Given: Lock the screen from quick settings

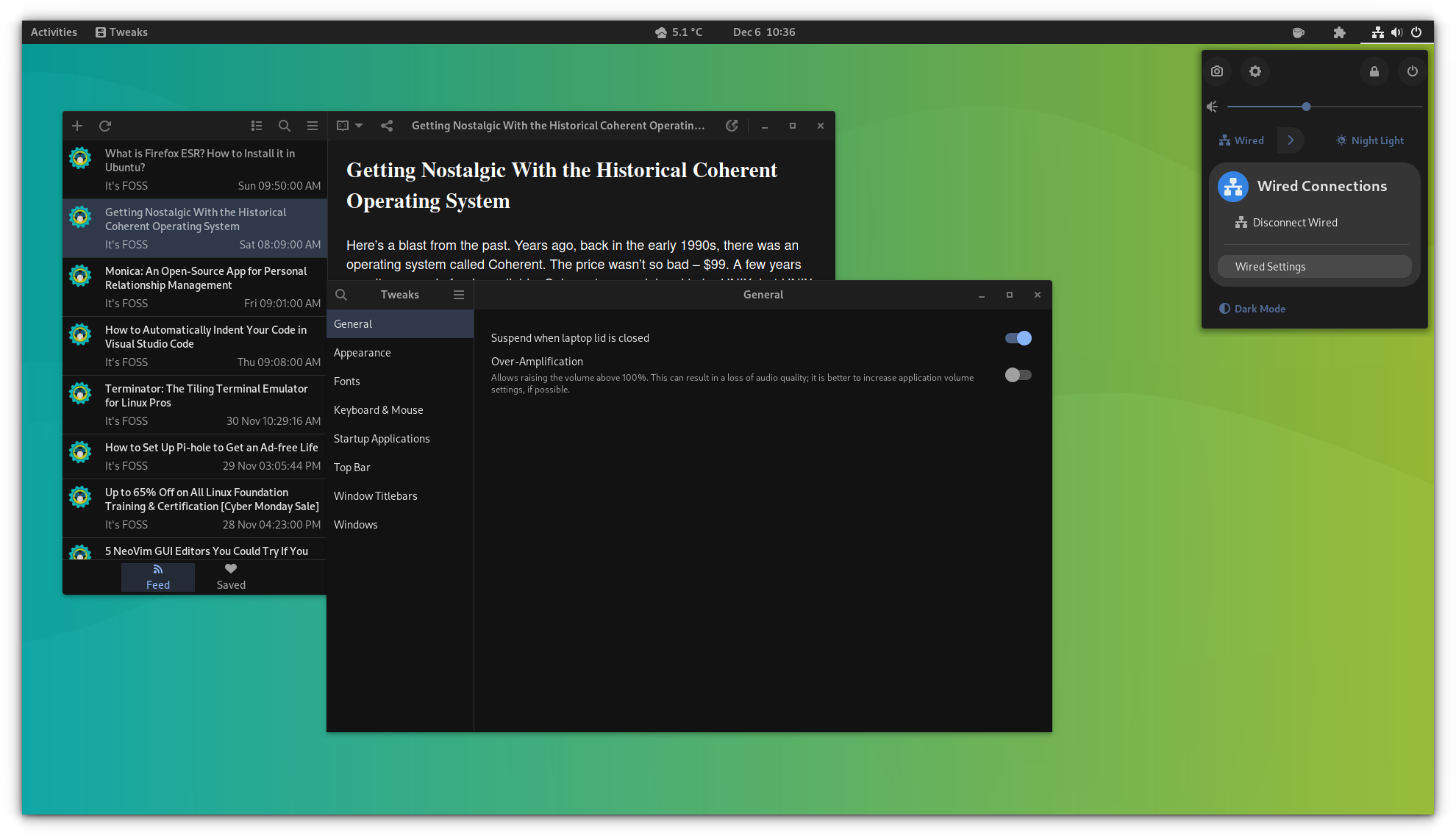Looking at the screenshot, I should [x=1374, y=71].
